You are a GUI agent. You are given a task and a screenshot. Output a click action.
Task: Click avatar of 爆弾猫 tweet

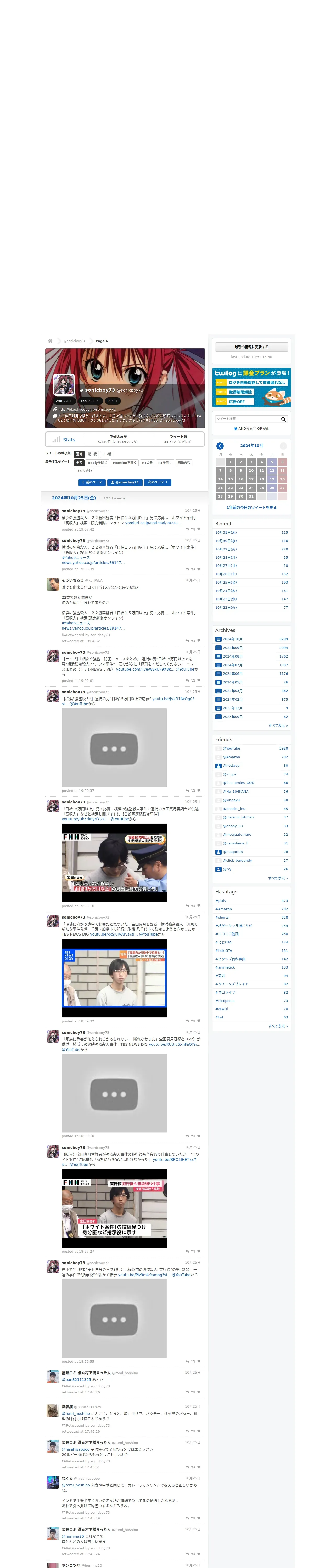click(x=53, y=1410)
